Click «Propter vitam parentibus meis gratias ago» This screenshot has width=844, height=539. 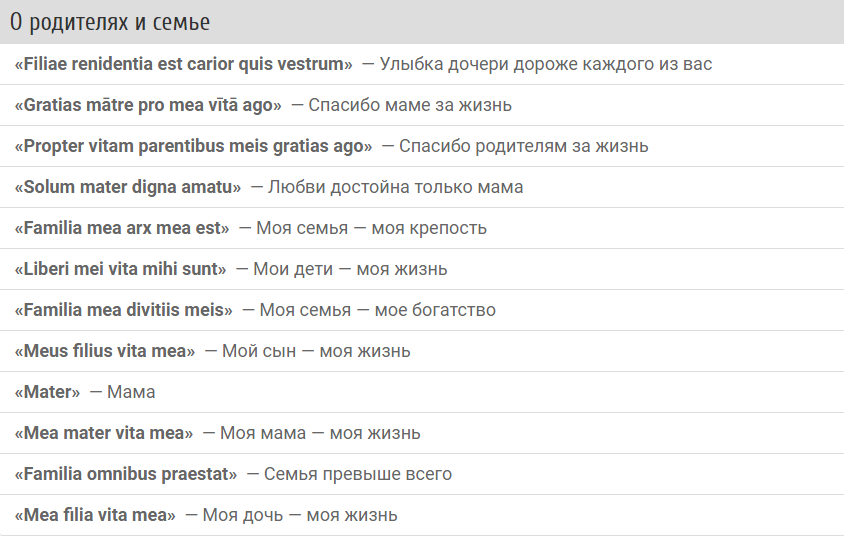pyautogui.click(x=194, y=146)
